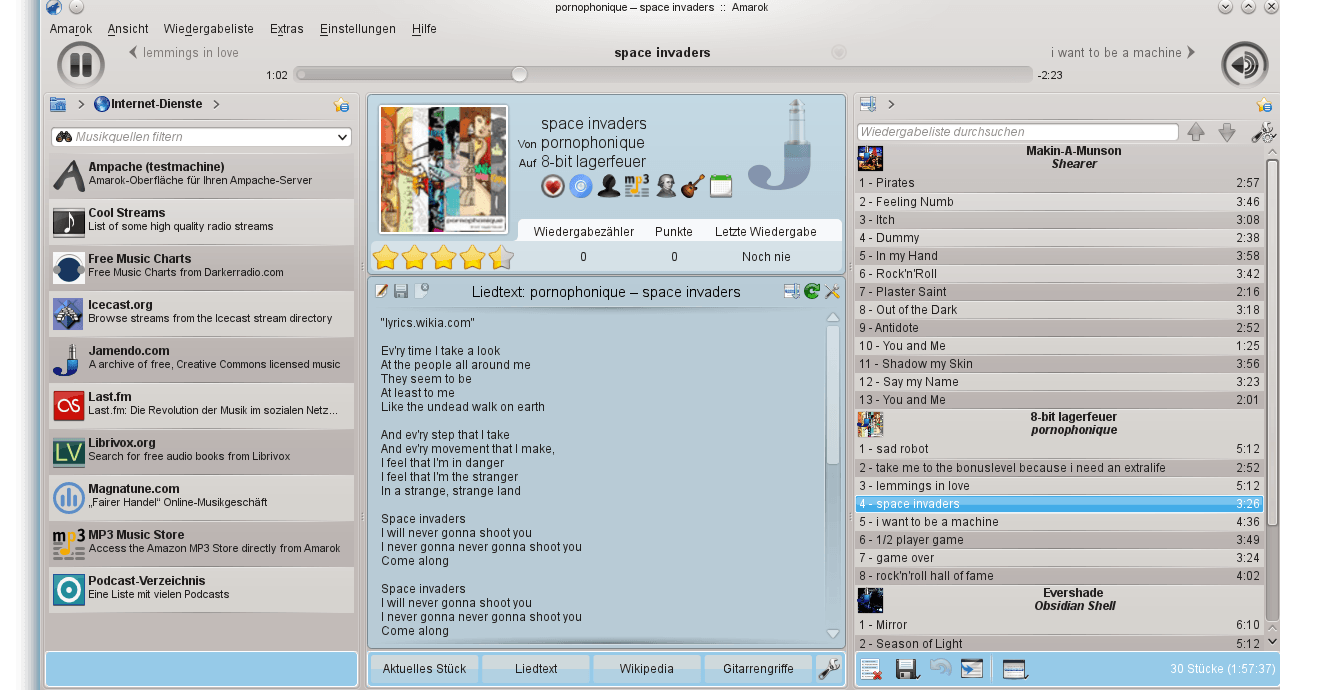The image size is (1326, 690).
Task: Open the Podcast-Verzeichnis service
Action: click(x=201, y=588)
